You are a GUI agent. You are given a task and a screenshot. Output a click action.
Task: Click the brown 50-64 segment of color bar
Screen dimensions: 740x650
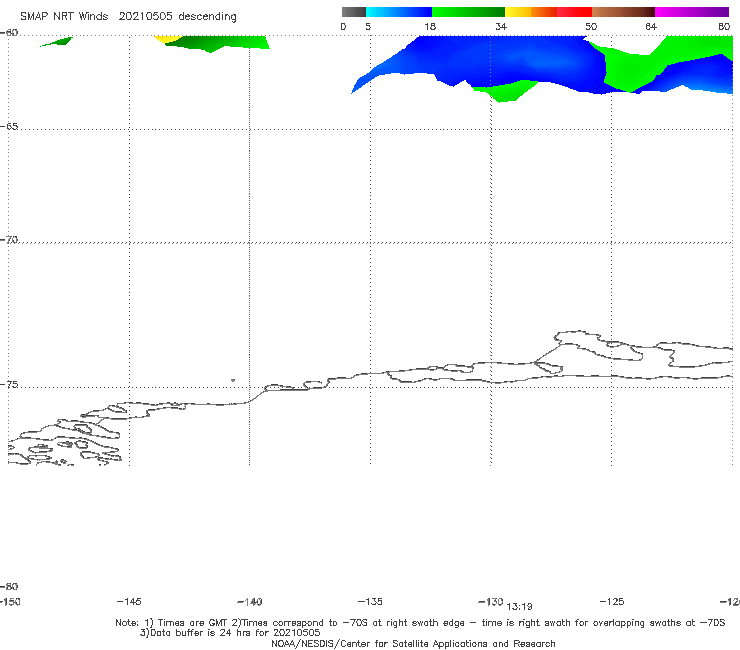(623, 12)
